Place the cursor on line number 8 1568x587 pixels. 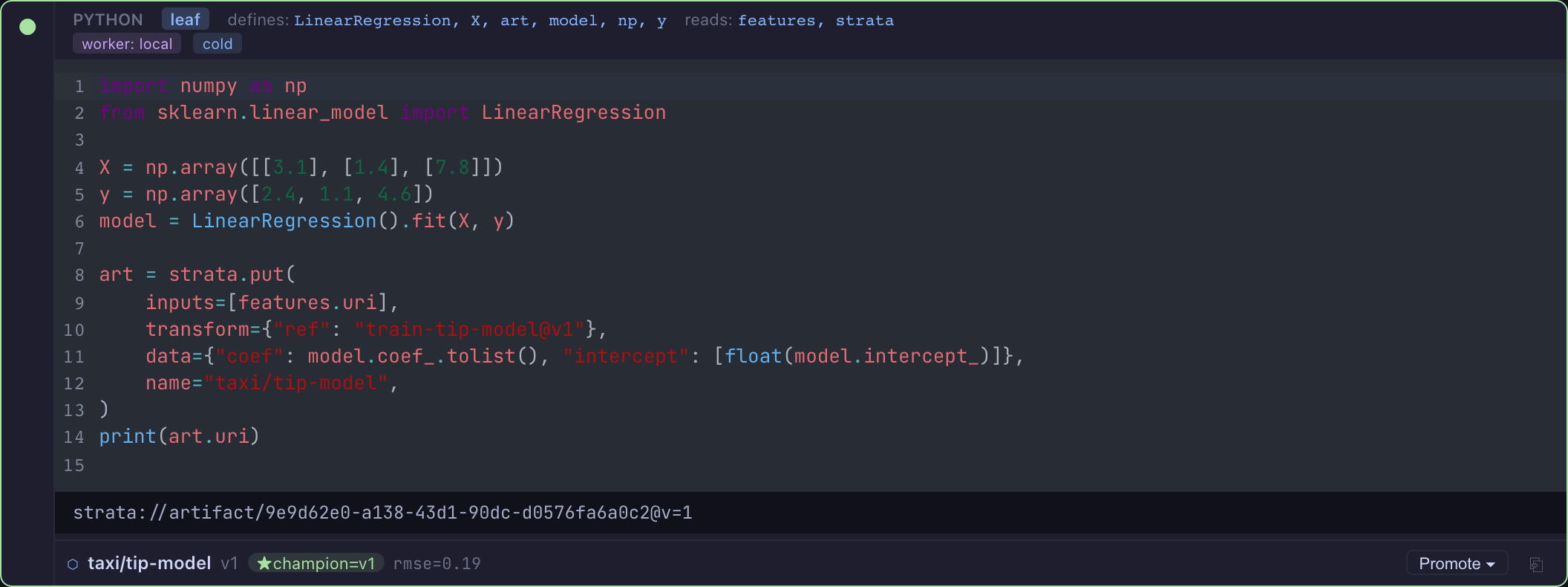[x=79, y=275]
